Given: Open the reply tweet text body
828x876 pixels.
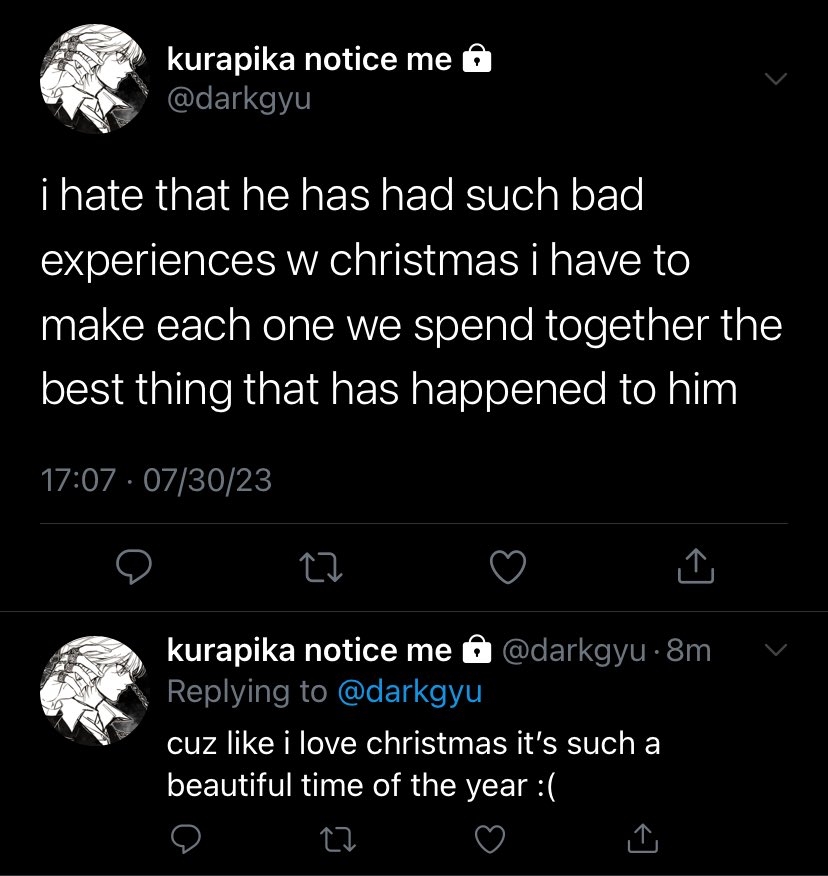Looking at the screenshot, I should (413, 764).
